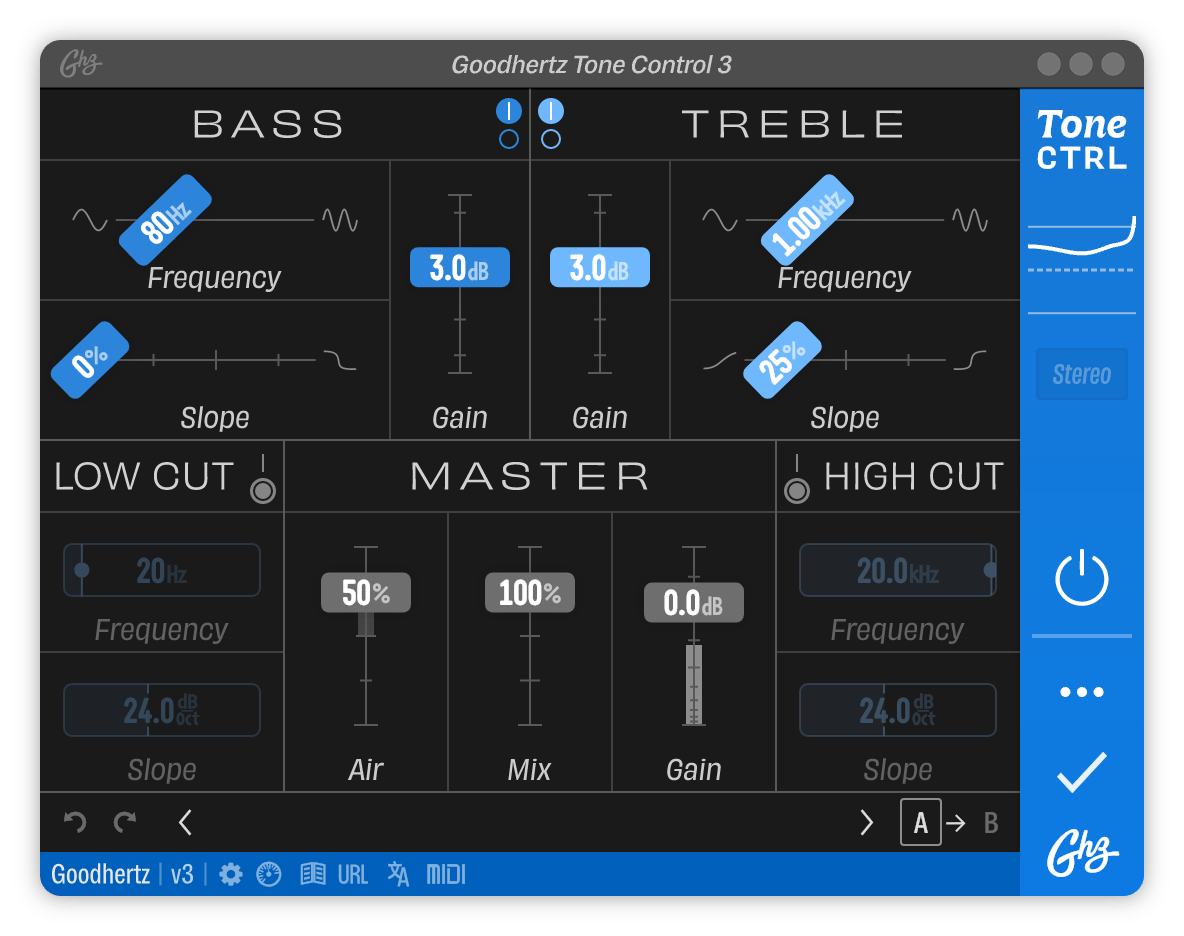Click high-frequency wave icon in Treble Frequency

pyautogui.click(x=970, y=220)
